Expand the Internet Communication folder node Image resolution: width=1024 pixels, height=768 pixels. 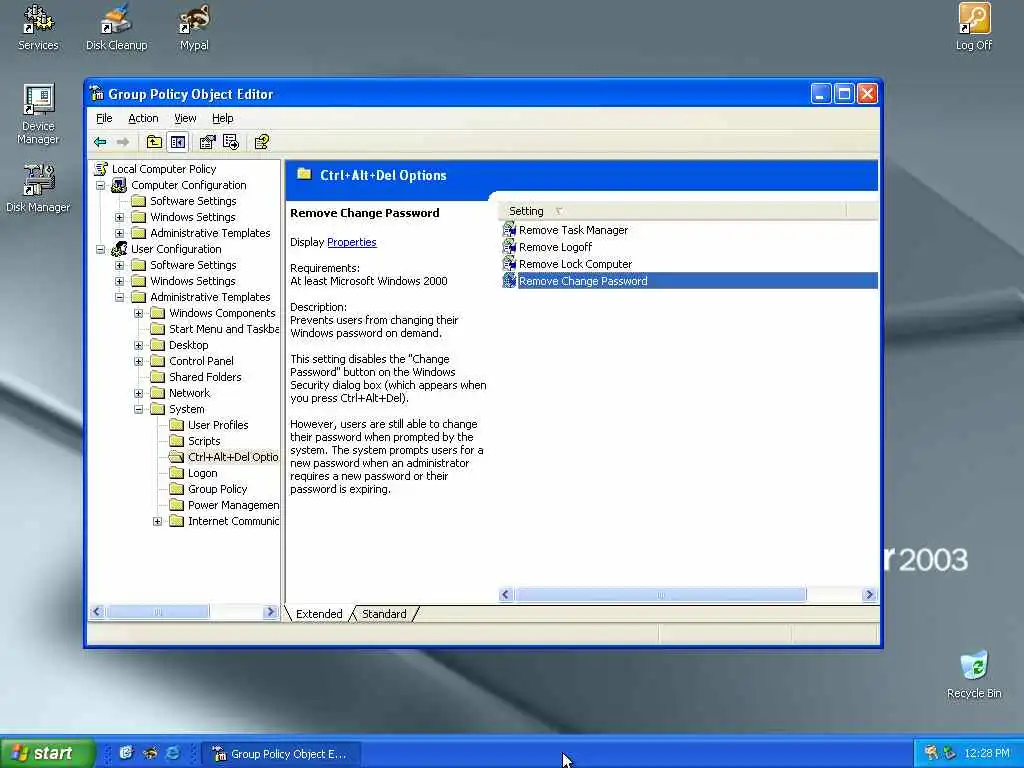point(157,521)
